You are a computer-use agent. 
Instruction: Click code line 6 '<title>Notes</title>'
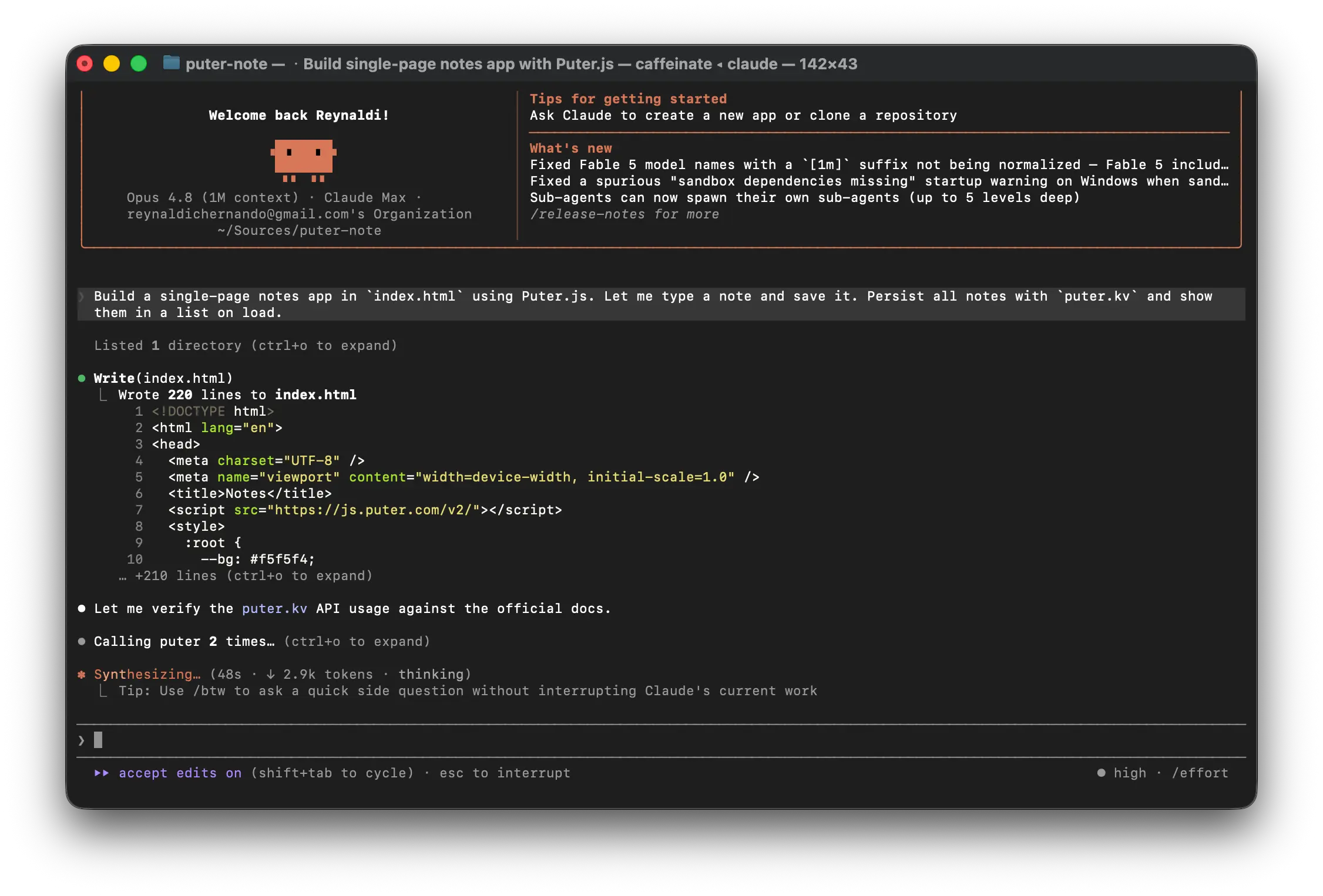[250, 494]
